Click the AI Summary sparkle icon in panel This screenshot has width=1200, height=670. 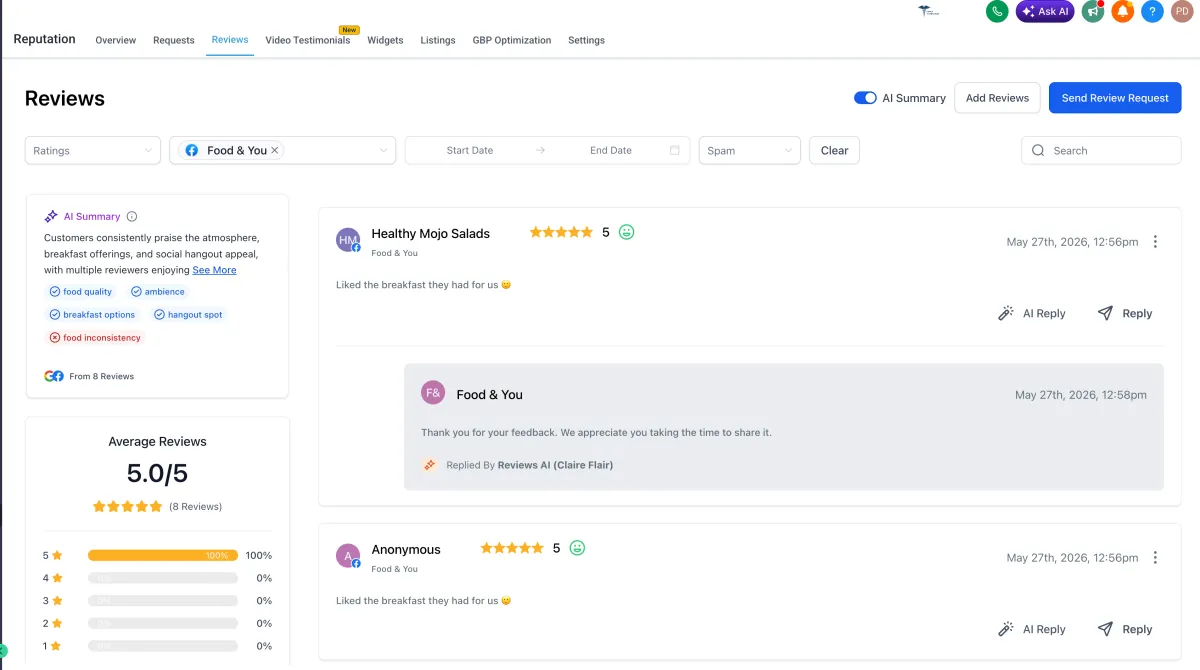click(51, 216)
